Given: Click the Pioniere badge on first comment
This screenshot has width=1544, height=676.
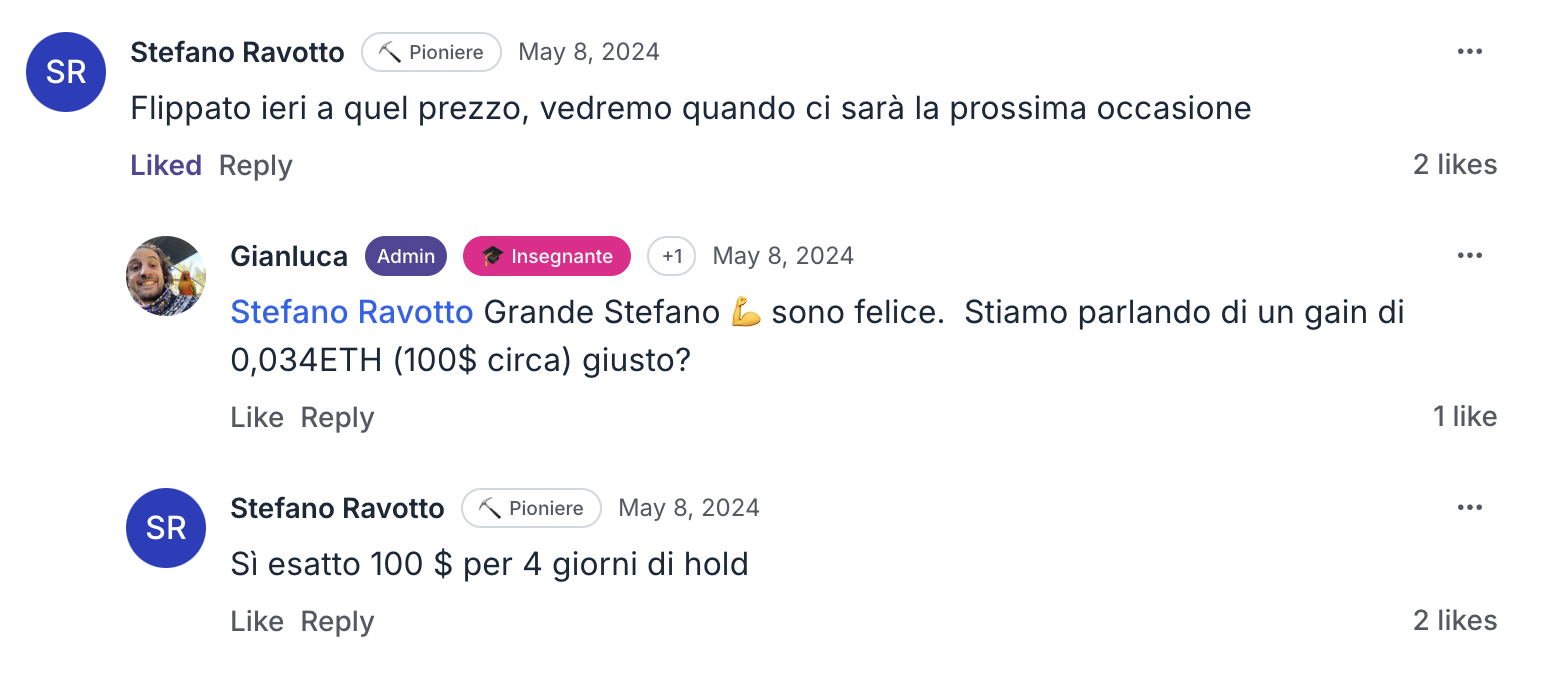Looking at the screenshot, I should 431,52.
